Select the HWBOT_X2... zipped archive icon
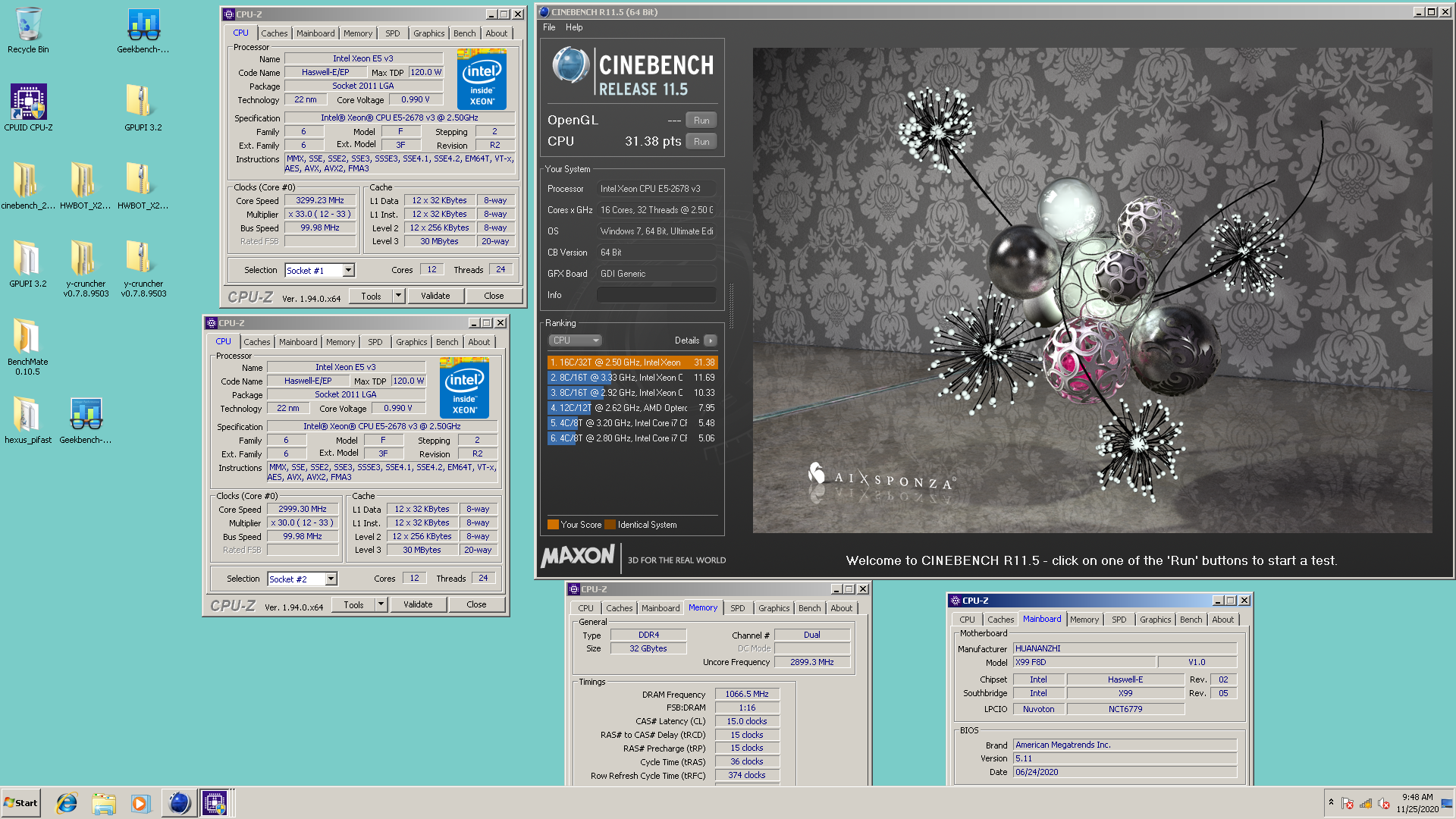 coord(143,185)
